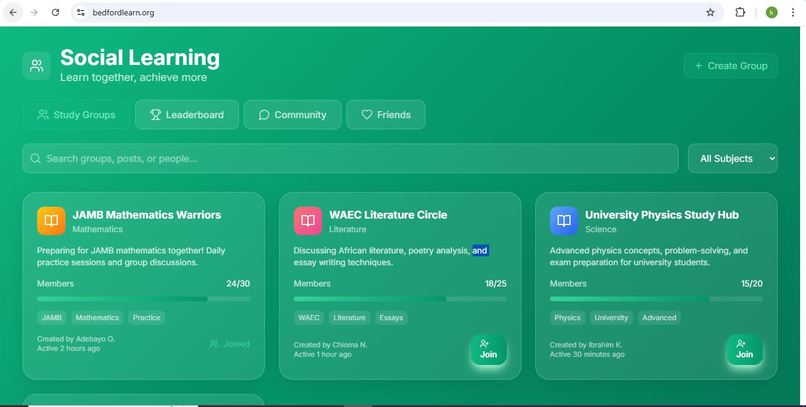Image resolution: width=806 pixels, height=407 pixels.
Task: Click "Active 30 minutes ago" text
Action: coord(587,355)
